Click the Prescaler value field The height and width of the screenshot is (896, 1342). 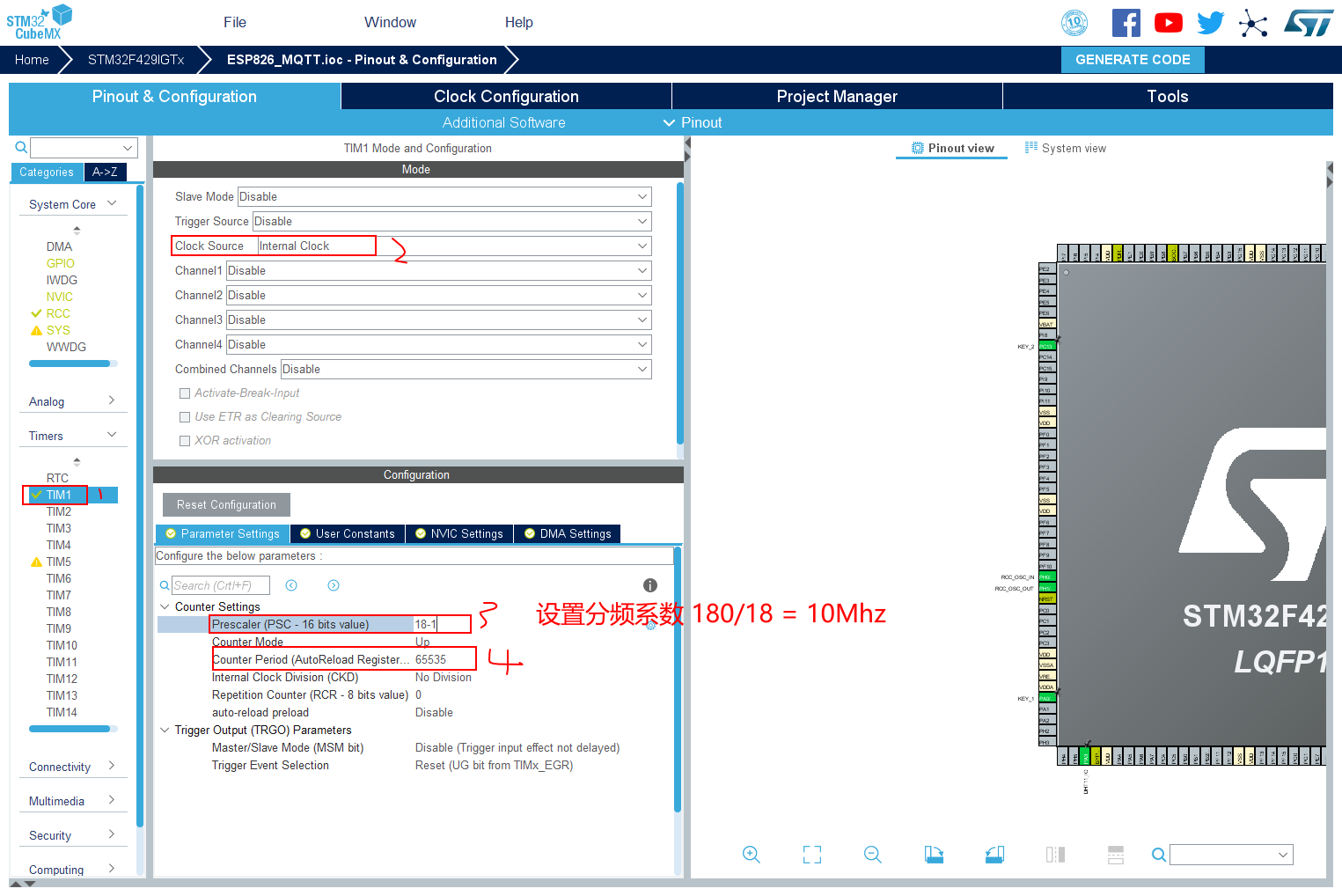pos(443,624)
